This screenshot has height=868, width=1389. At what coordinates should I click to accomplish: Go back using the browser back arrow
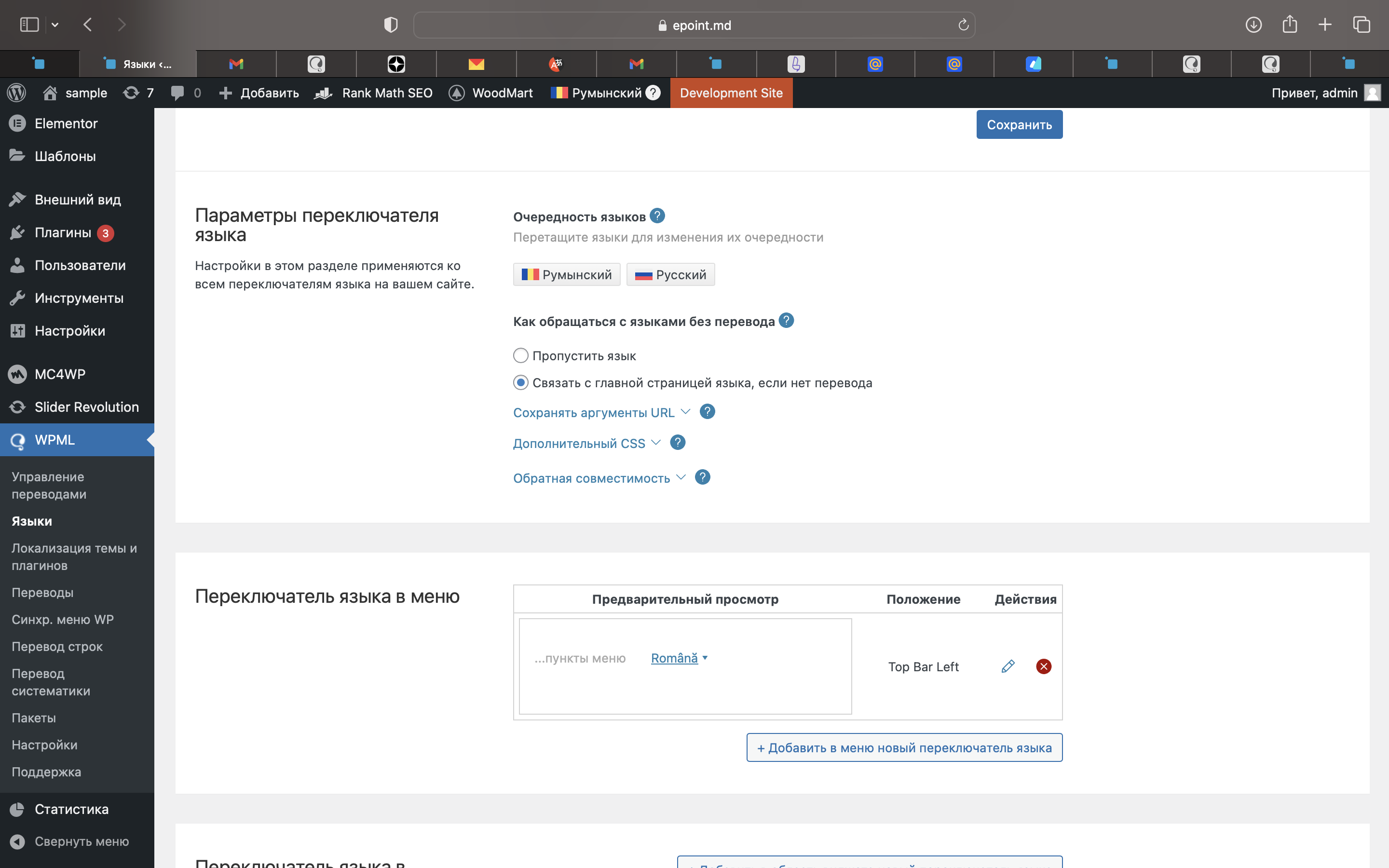(88, 25)
